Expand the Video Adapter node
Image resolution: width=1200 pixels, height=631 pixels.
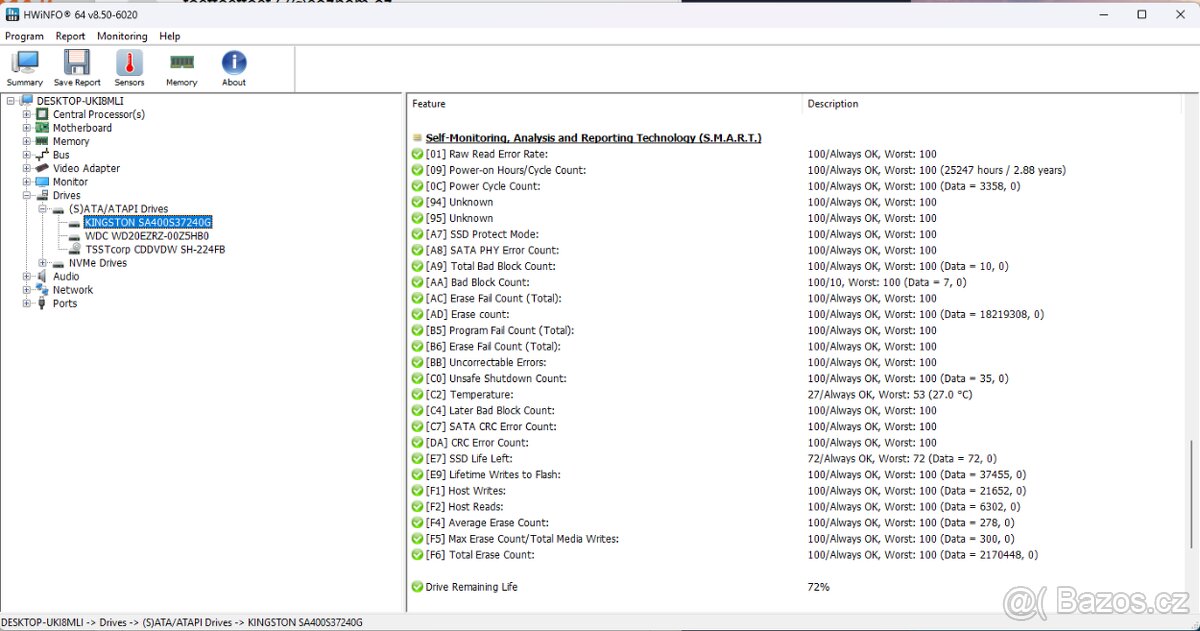point(27,168)
